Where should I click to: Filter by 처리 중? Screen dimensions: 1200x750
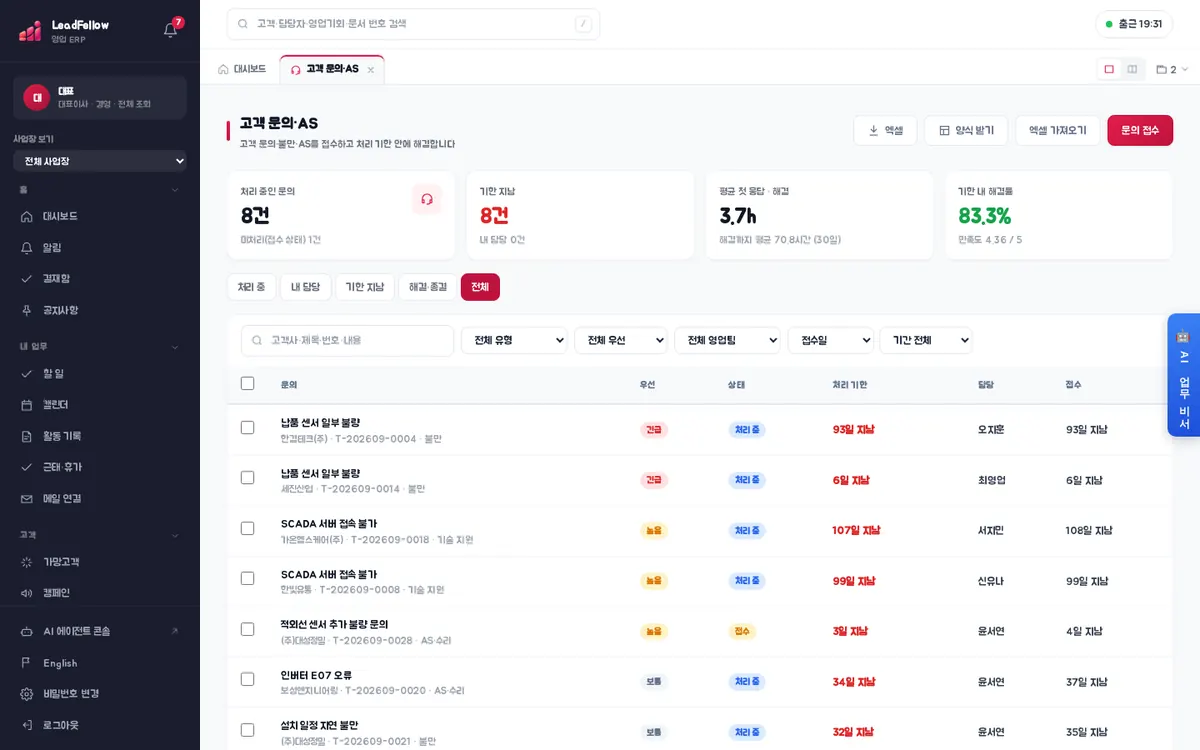point(251,287)
